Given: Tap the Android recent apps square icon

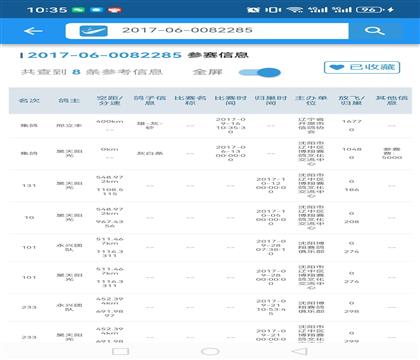Looking at the screenshot, I should pos(121,351).
